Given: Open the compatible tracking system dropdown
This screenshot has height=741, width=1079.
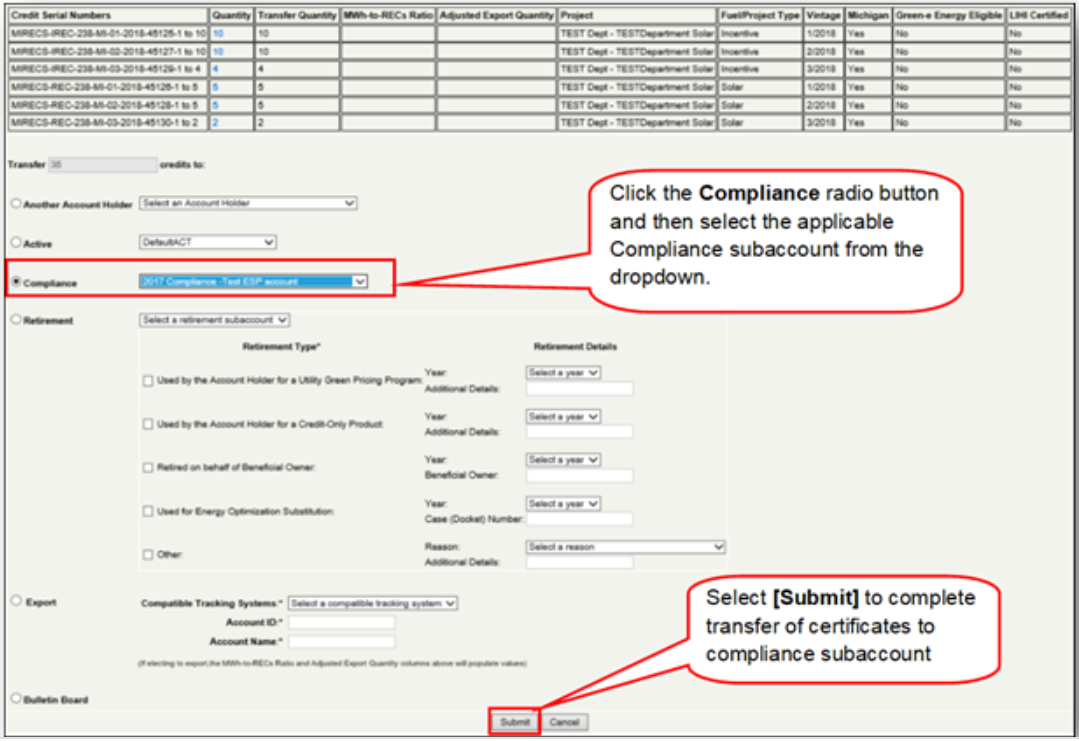Looking at the screenshot, I should [372, 603].
